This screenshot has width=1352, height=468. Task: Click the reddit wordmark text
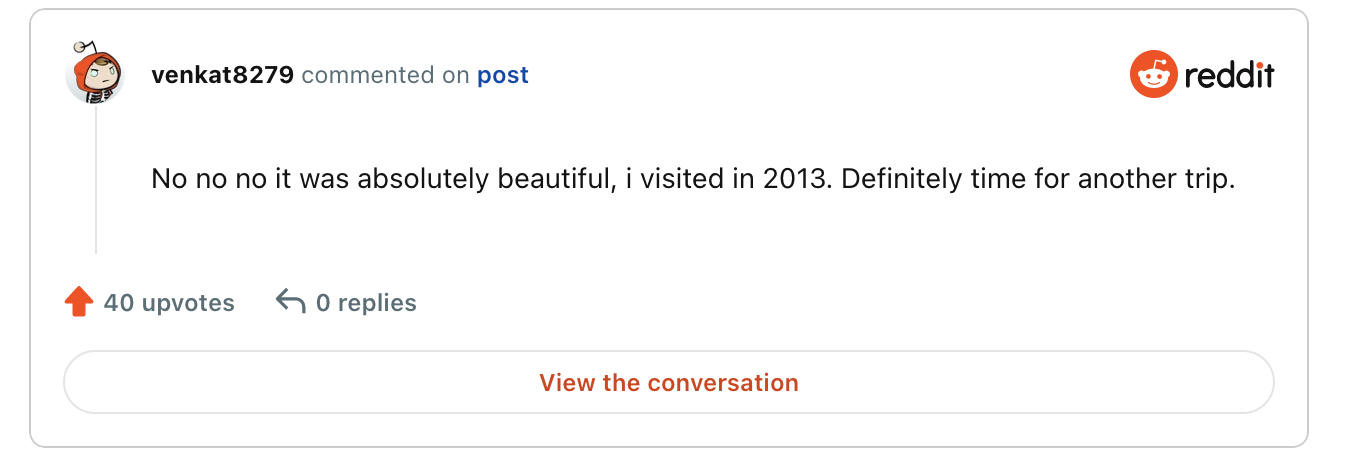pos(1229,75)
